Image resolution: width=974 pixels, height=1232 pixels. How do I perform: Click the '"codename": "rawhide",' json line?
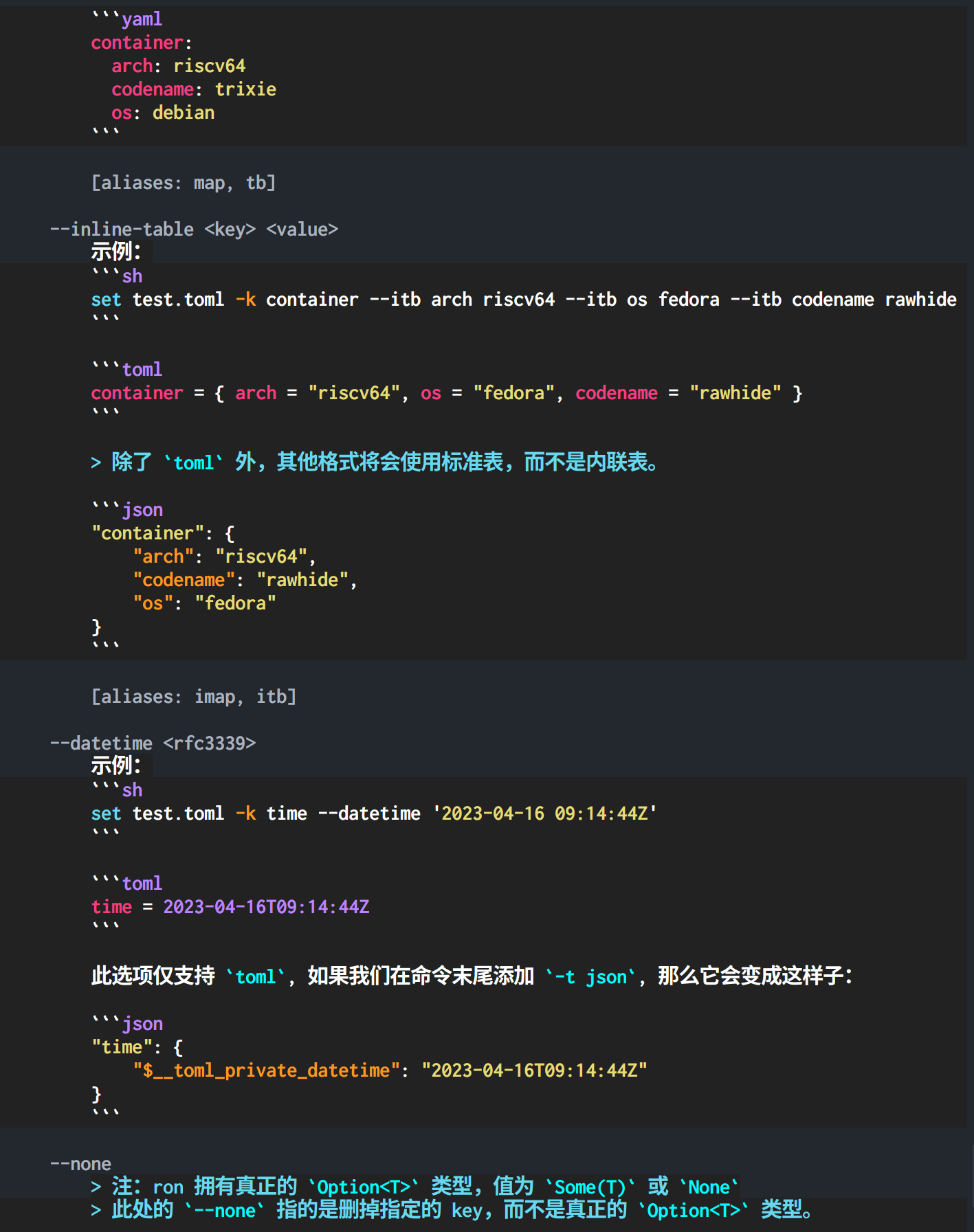tap(245, 580)
